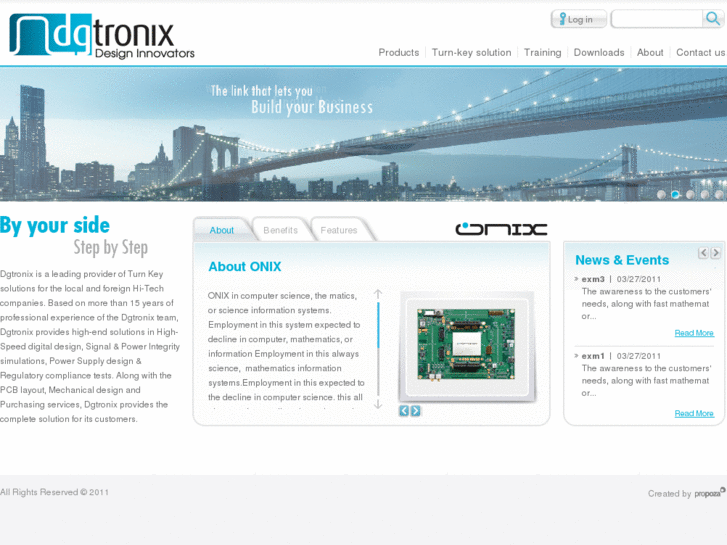Show next ONIX board image
Screen dimensions: 727x545
415,410
